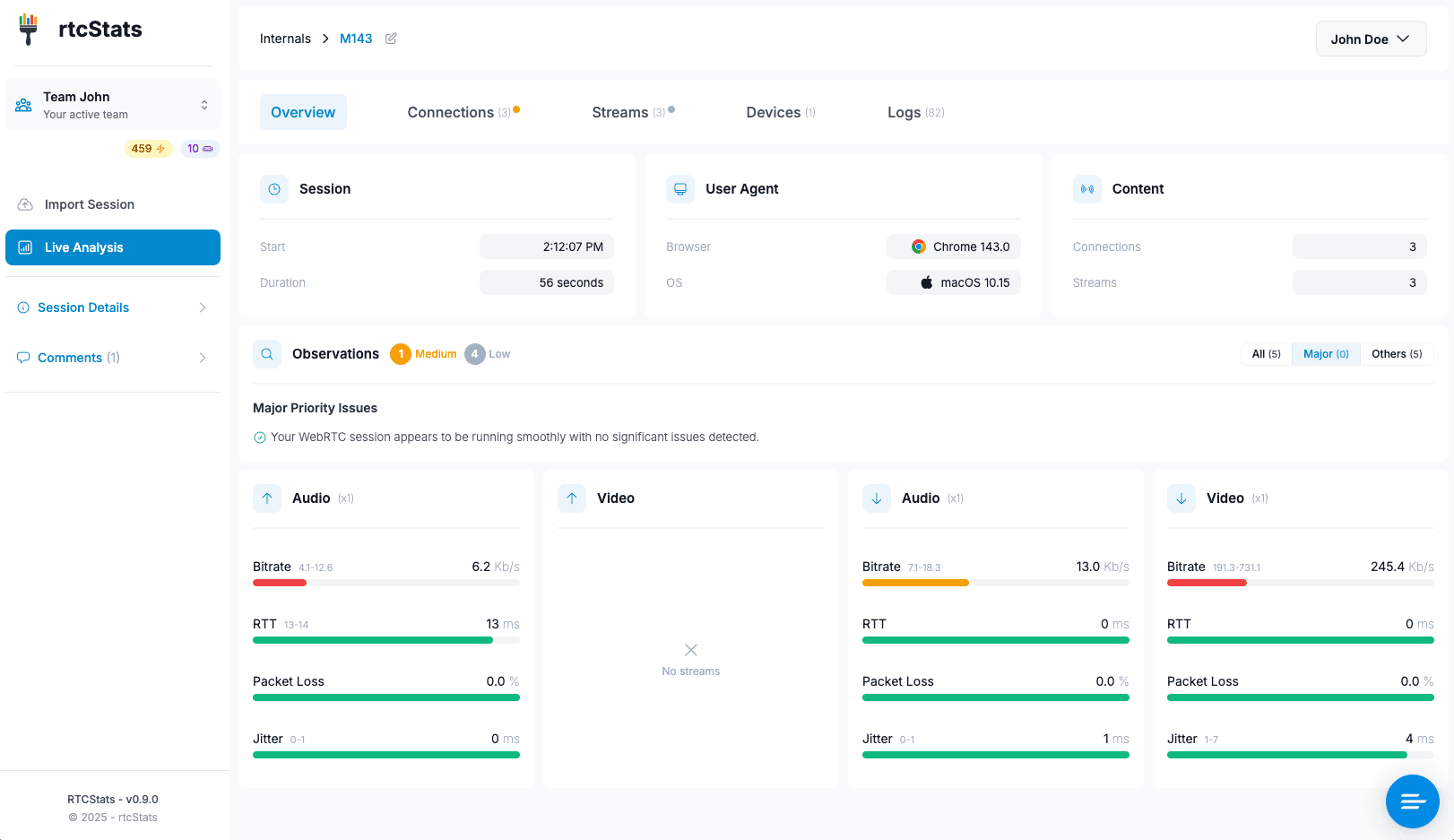Click the edit pencil icon next to M143
Image resolution: width=1454 pixels, height=840 pixels.
(391, 39)
